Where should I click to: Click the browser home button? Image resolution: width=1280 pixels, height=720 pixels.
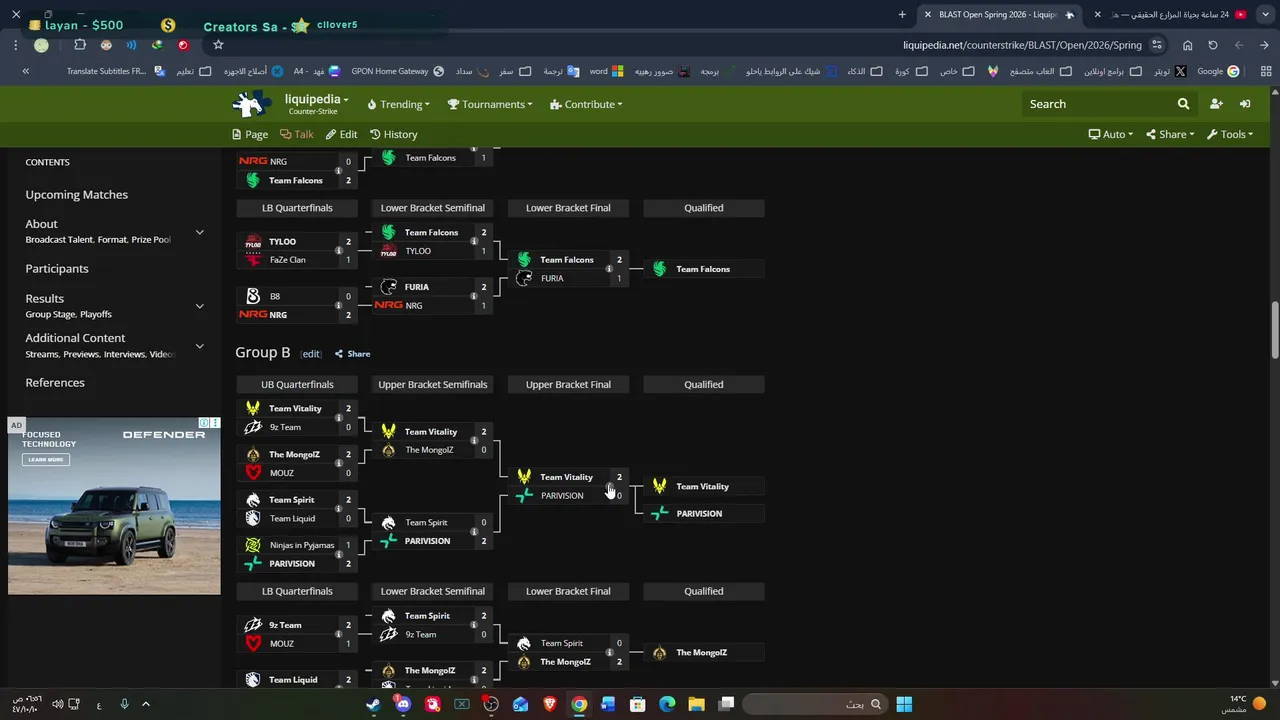click(x=1187, y=45)
